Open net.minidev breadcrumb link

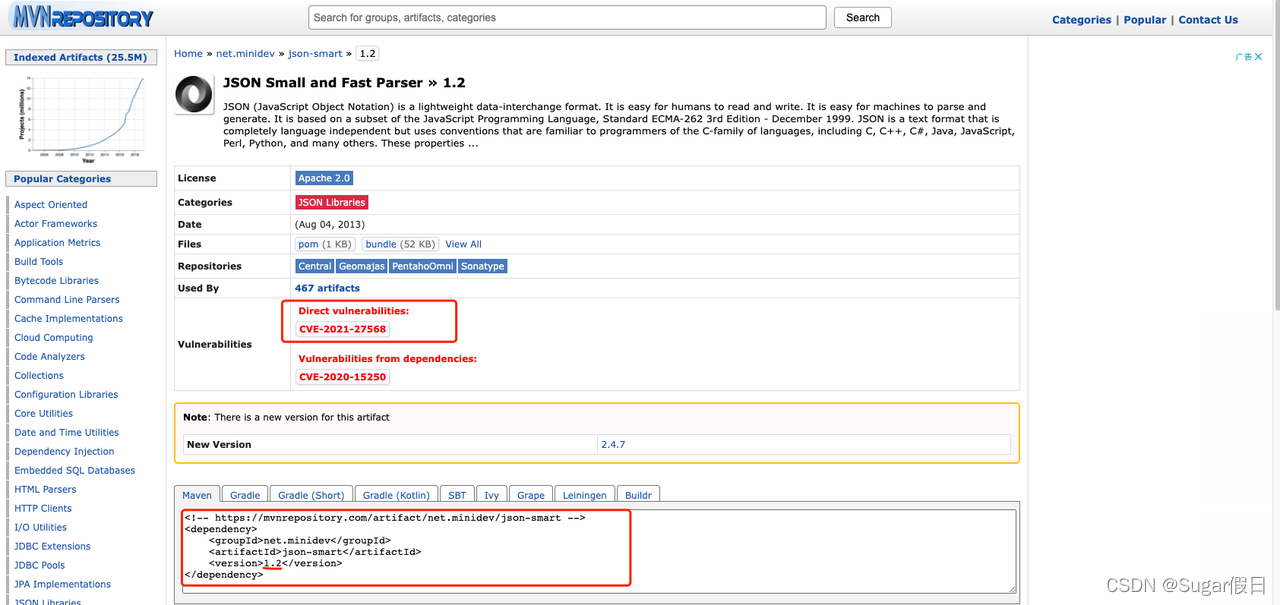tap(247, 54)
